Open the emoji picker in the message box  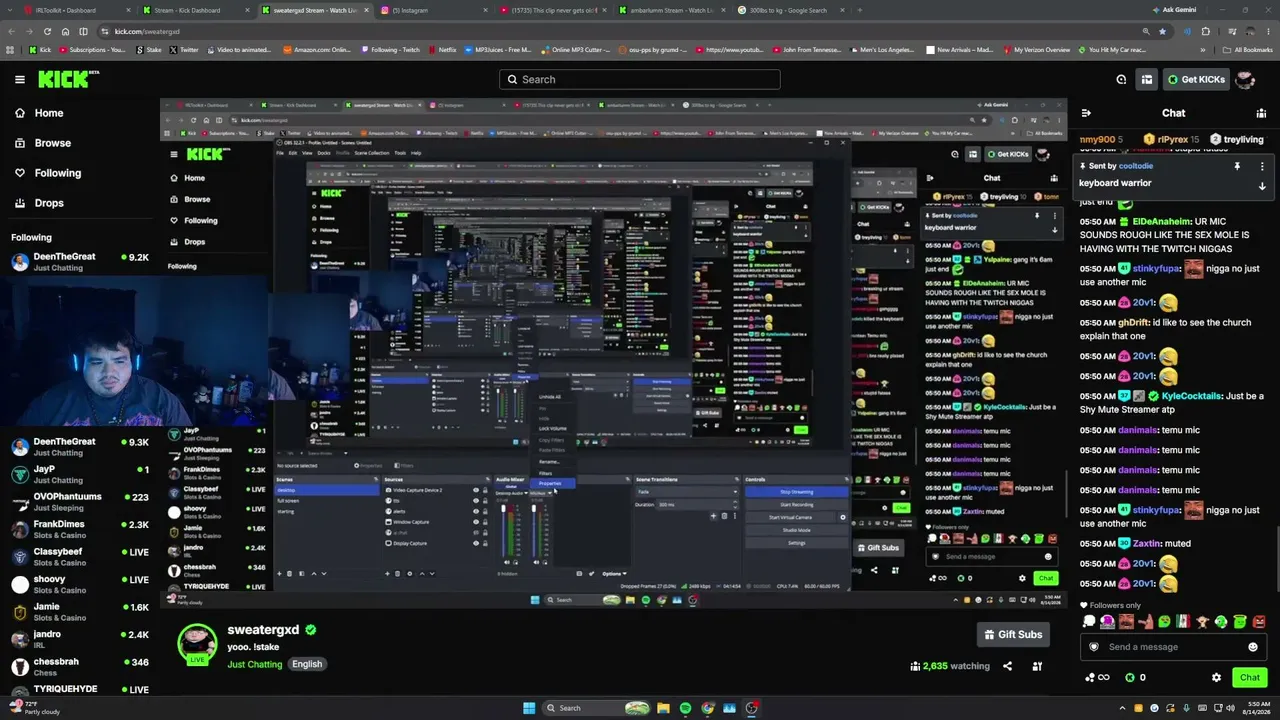click(1253, 647)
